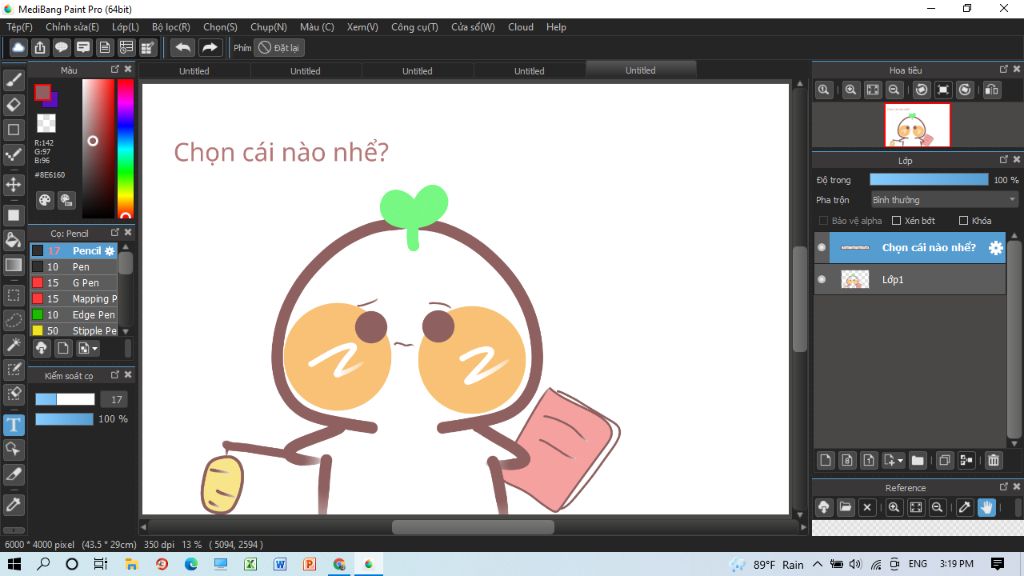1024x576 pixels.
Task: Click the canvas horizontal scrollbar
Action: (473, 526)
